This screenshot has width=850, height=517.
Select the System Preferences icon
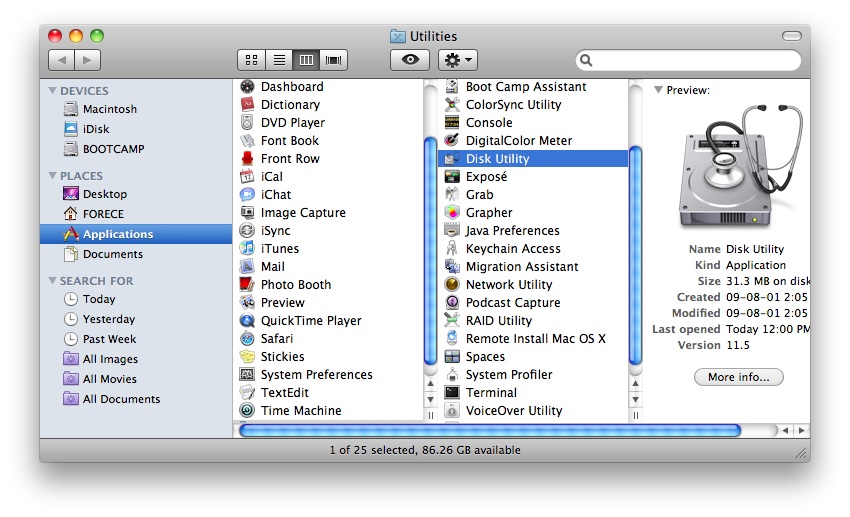point(247,374)
